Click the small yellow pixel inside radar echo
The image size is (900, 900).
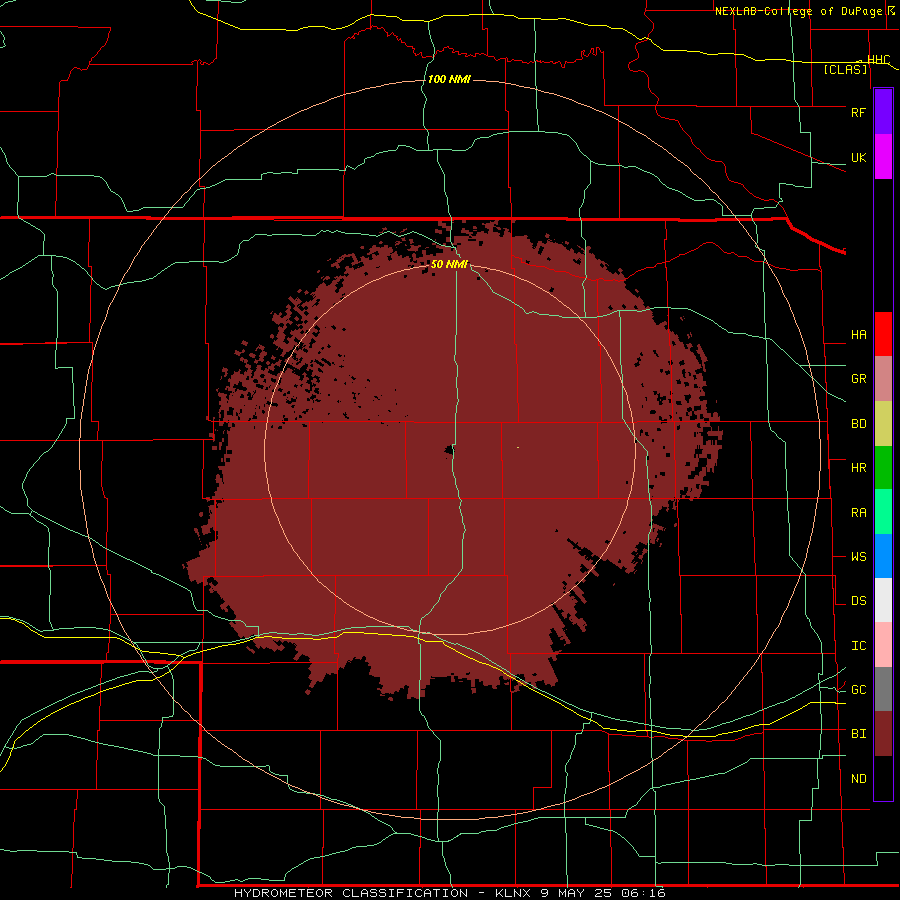coord(518,447)
